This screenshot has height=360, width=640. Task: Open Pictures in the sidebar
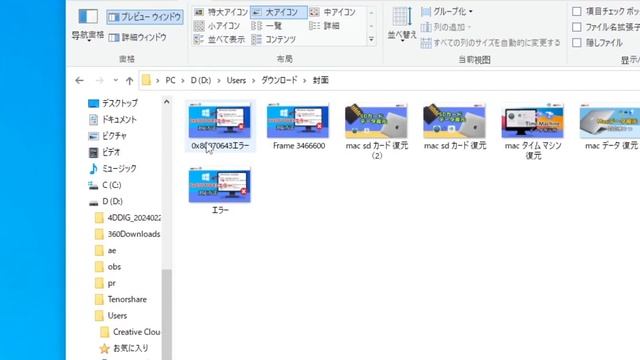107,136
